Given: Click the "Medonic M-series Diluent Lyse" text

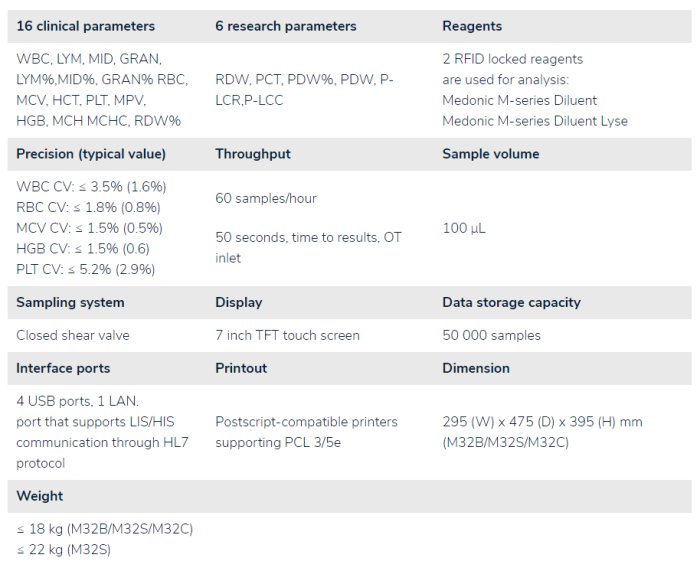Looking at the screenshot, I should (x=535, y=121).
